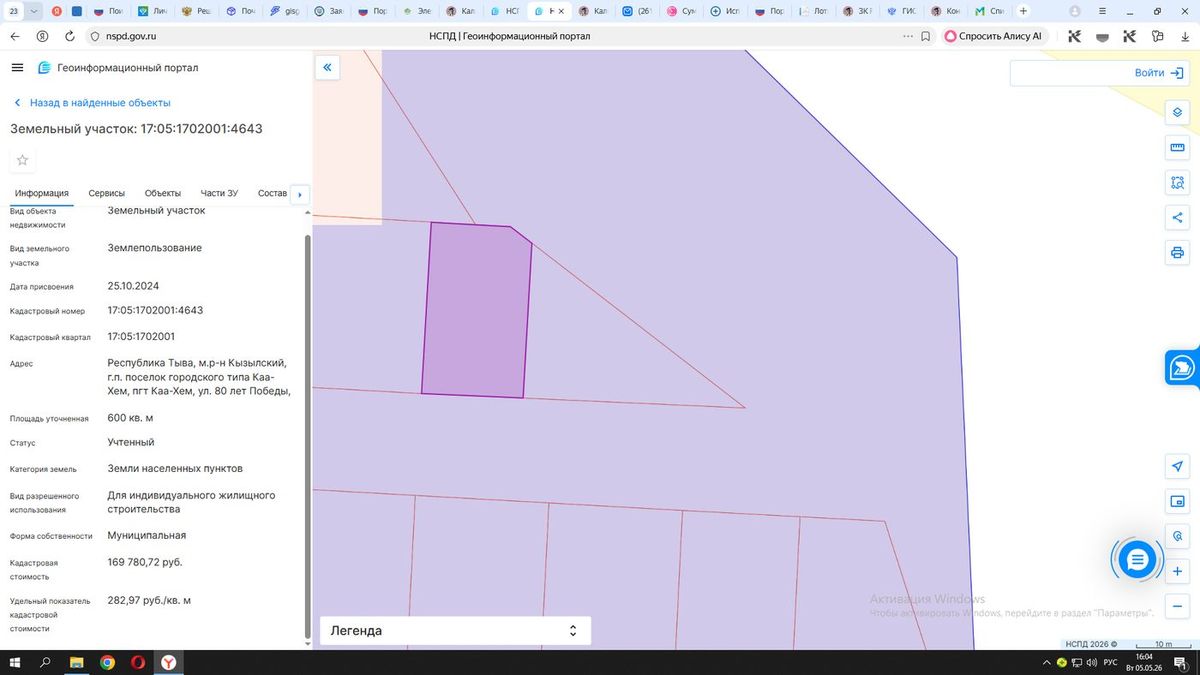Click the keyboard language РУС indicator
The width and height of the screenshot is (1200, 675).
(1110, 663)
